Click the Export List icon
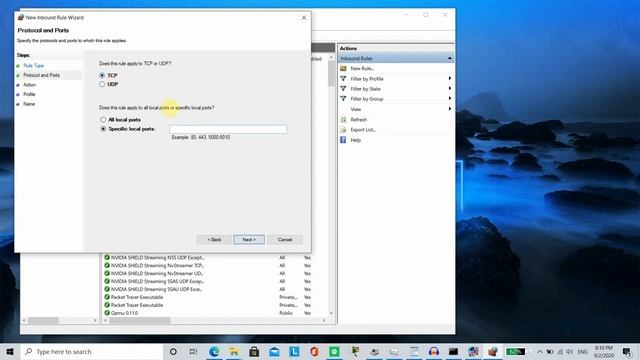This screenshot has width=640, height=360. (x=343, y=130)
